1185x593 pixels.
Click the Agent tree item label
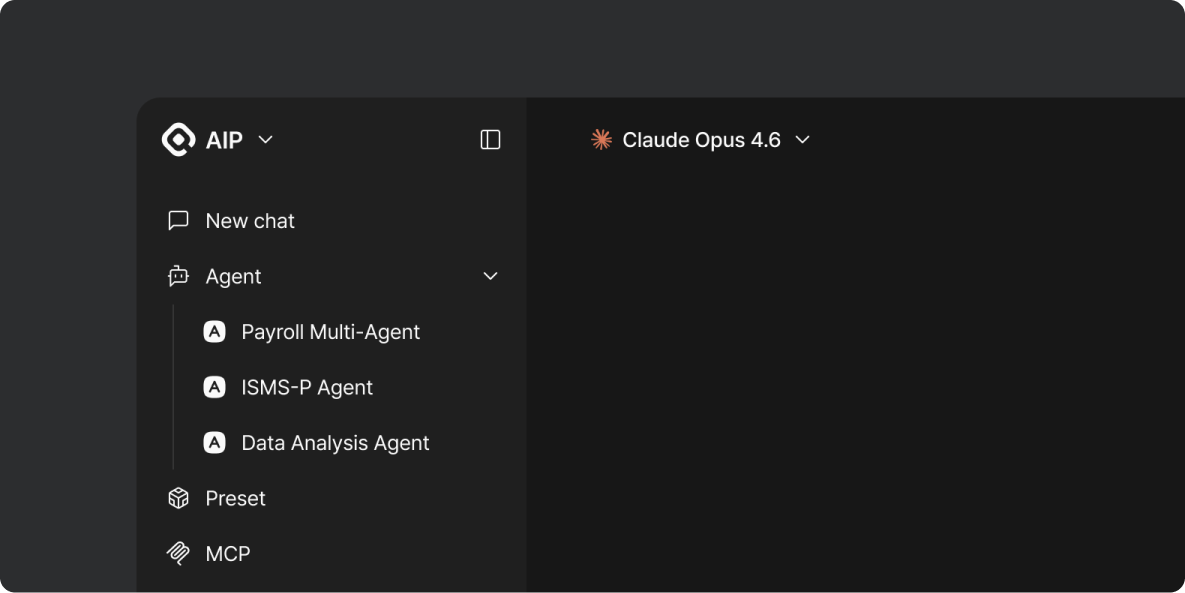tap(233, 276)
